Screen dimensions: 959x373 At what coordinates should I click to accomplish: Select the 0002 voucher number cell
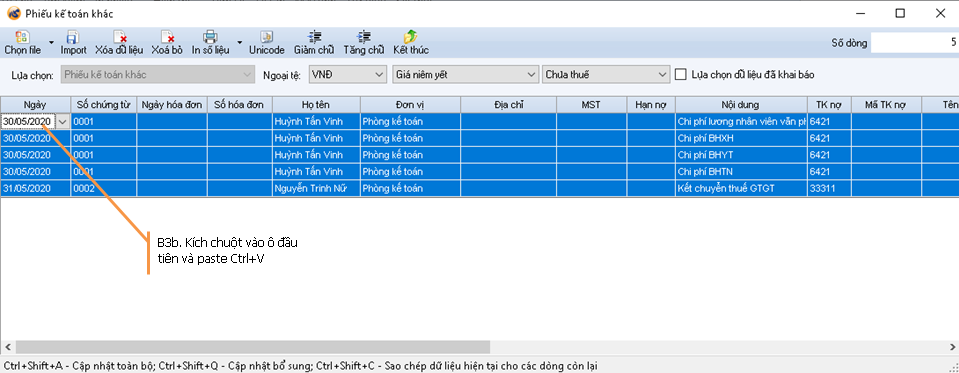tap(103, 188)
